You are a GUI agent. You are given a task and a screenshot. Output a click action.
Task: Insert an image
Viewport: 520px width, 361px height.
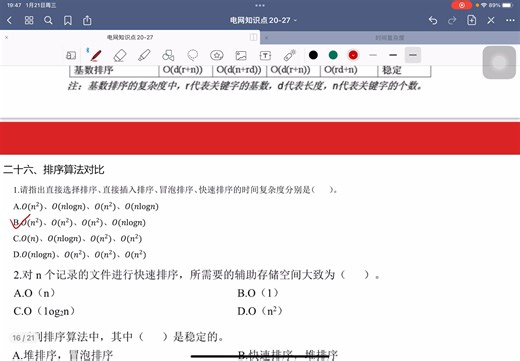coord(241,55)
